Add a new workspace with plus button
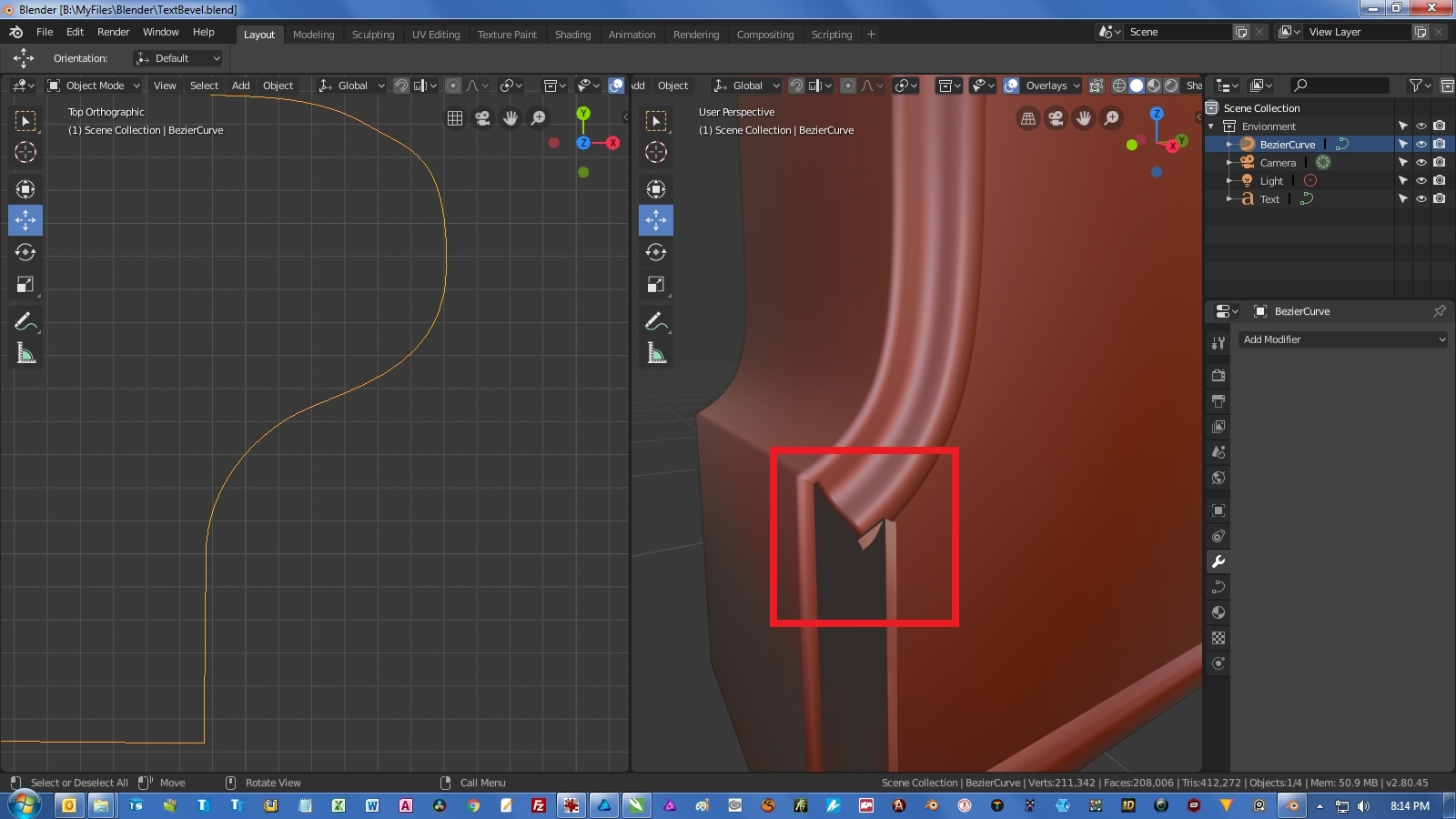This screenshot has height=819, width=1456. coord(871,35)
